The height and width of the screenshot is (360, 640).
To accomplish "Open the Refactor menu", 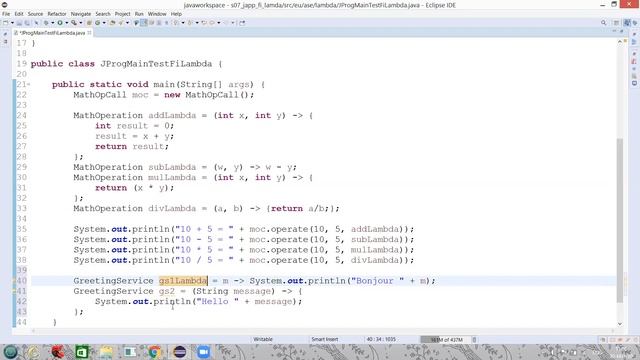I will point(57,14).
